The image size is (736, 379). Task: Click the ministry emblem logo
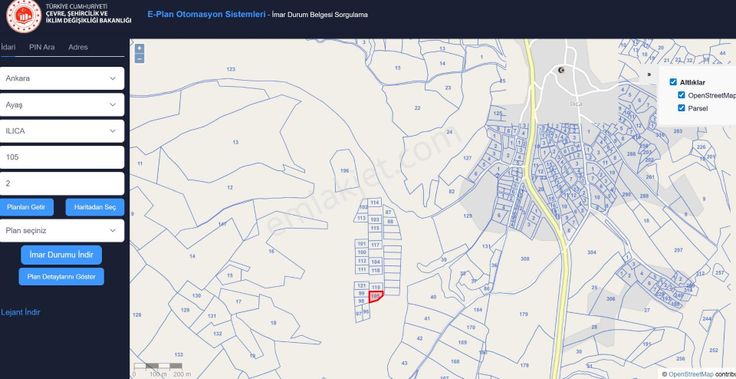click(23, 15)
